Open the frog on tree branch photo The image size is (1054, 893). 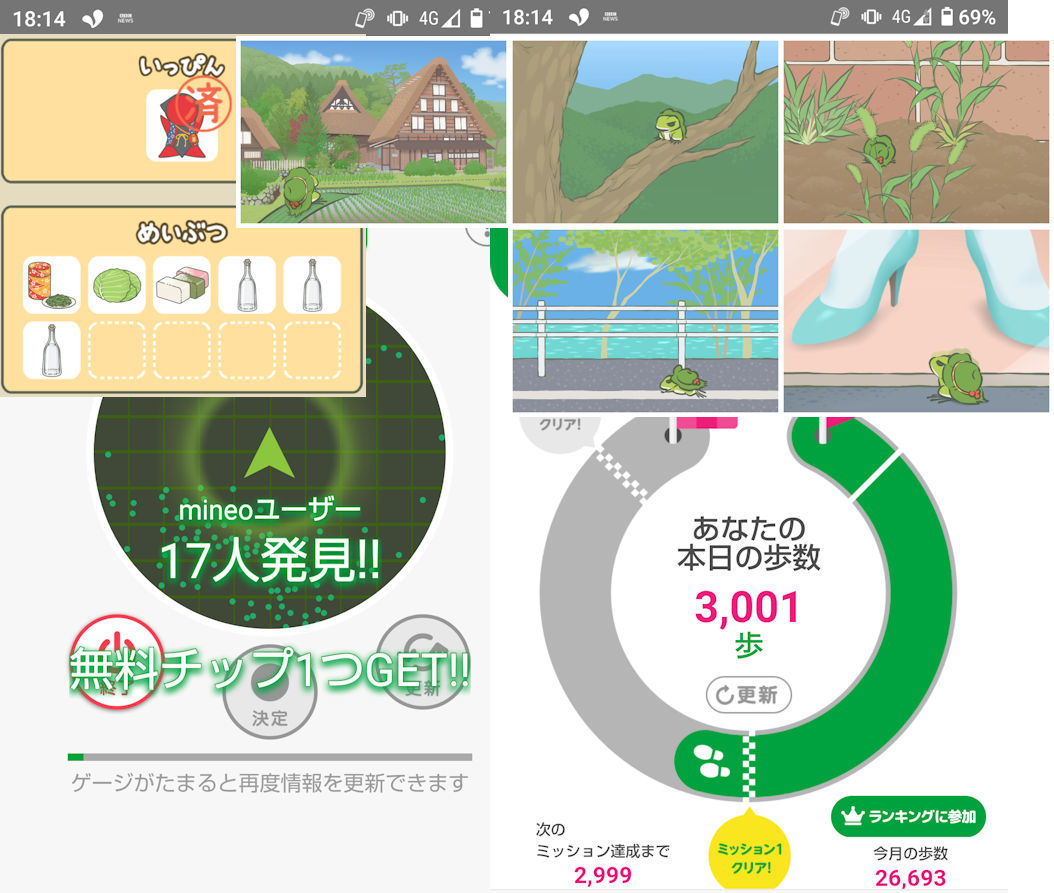[x=645, y=132]
